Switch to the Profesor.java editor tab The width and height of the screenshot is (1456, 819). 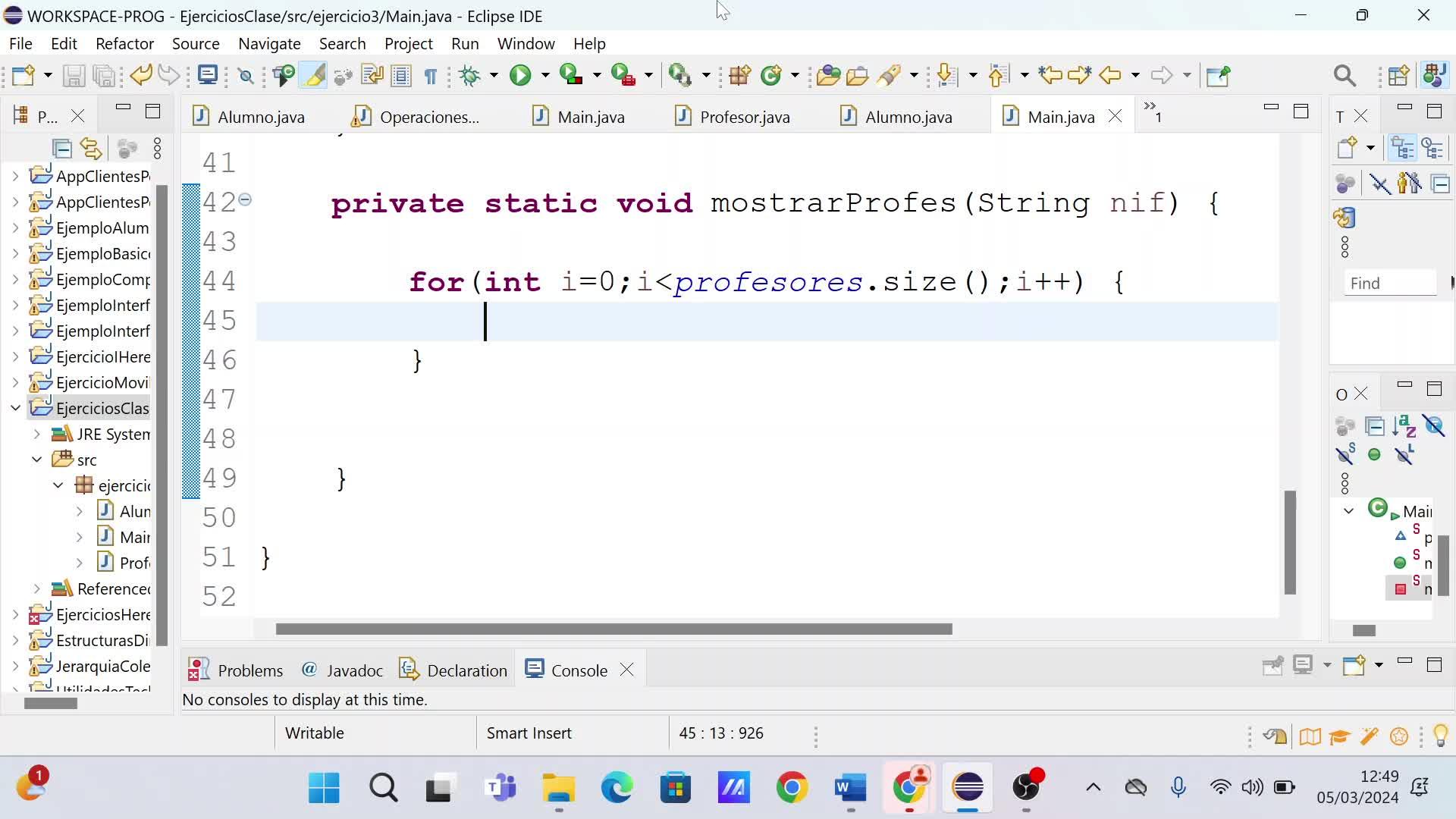pos(744,117)
